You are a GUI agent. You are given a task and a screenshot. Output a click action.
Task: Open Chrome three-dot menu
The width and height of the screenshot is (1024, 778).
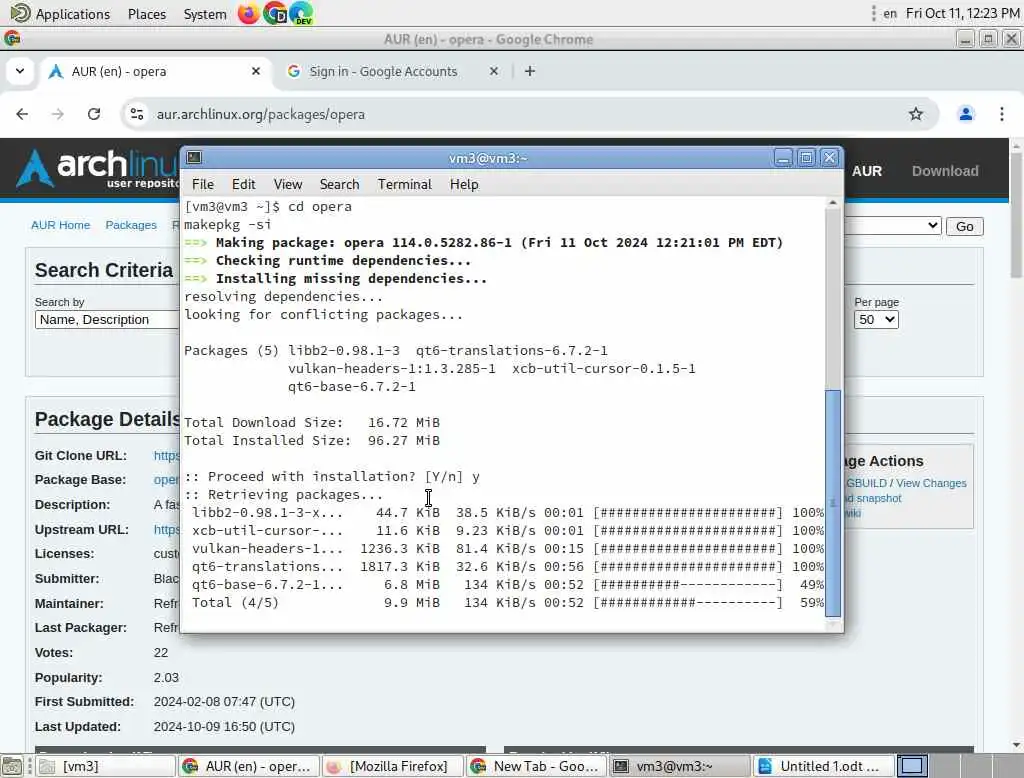tap(1002, 114)
